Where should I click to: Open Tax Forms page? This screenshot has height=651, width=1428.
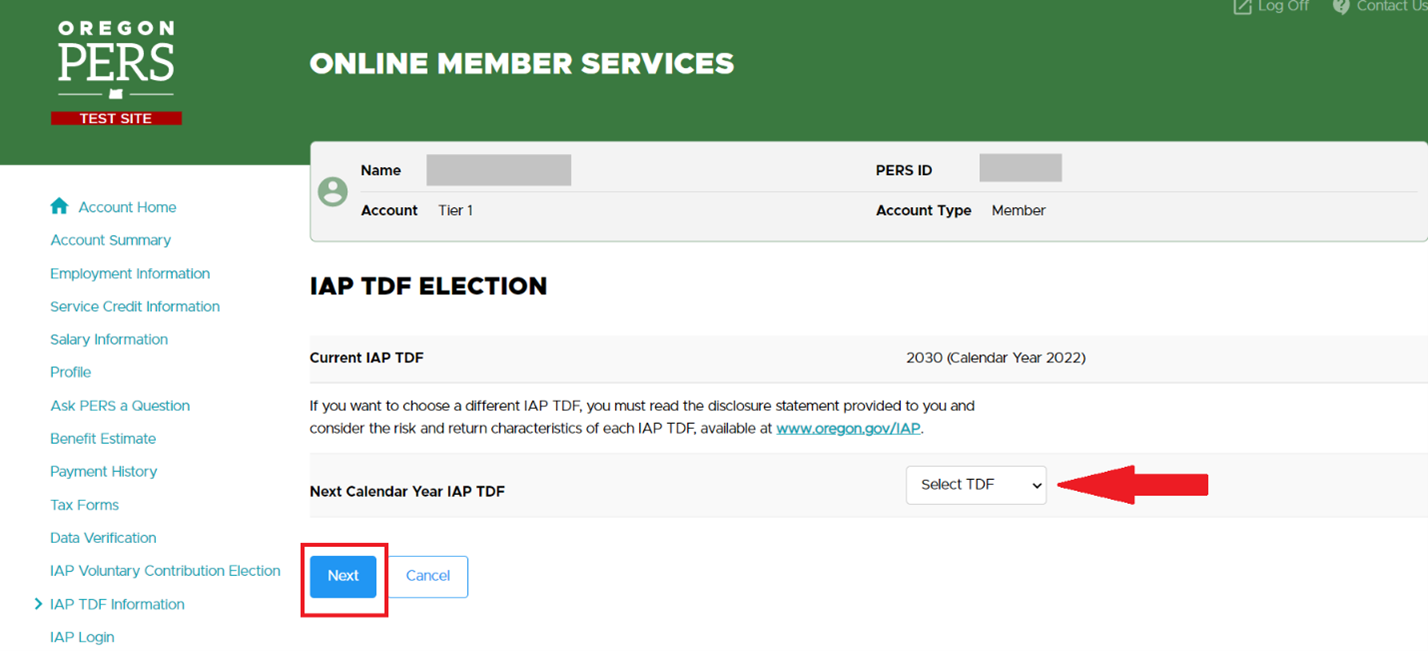coord(84,505)
